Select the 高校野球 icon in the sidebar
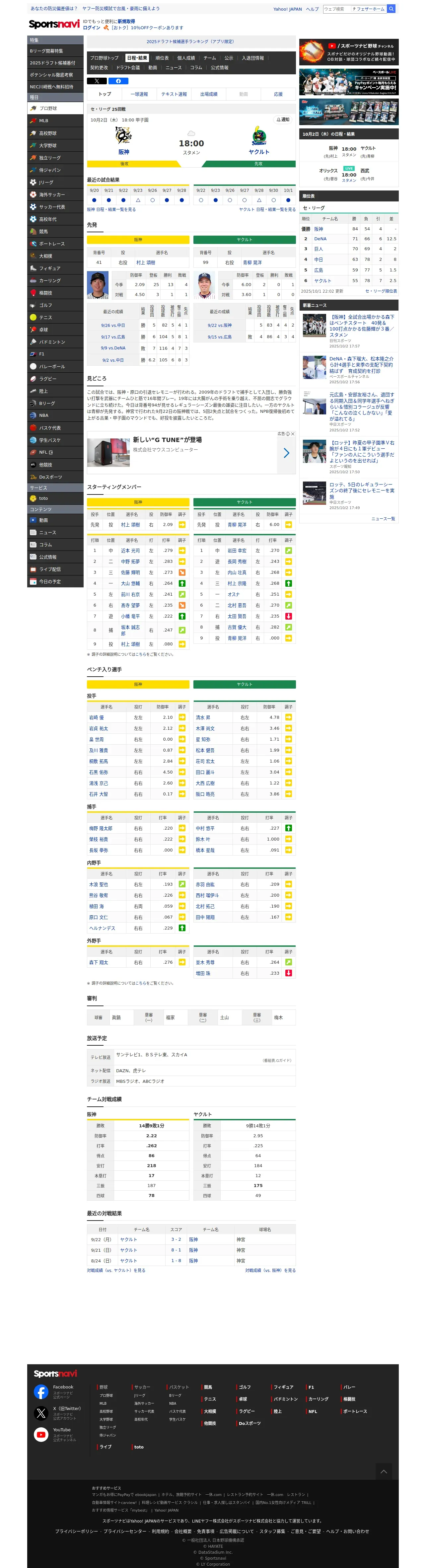 coord(33,133)
